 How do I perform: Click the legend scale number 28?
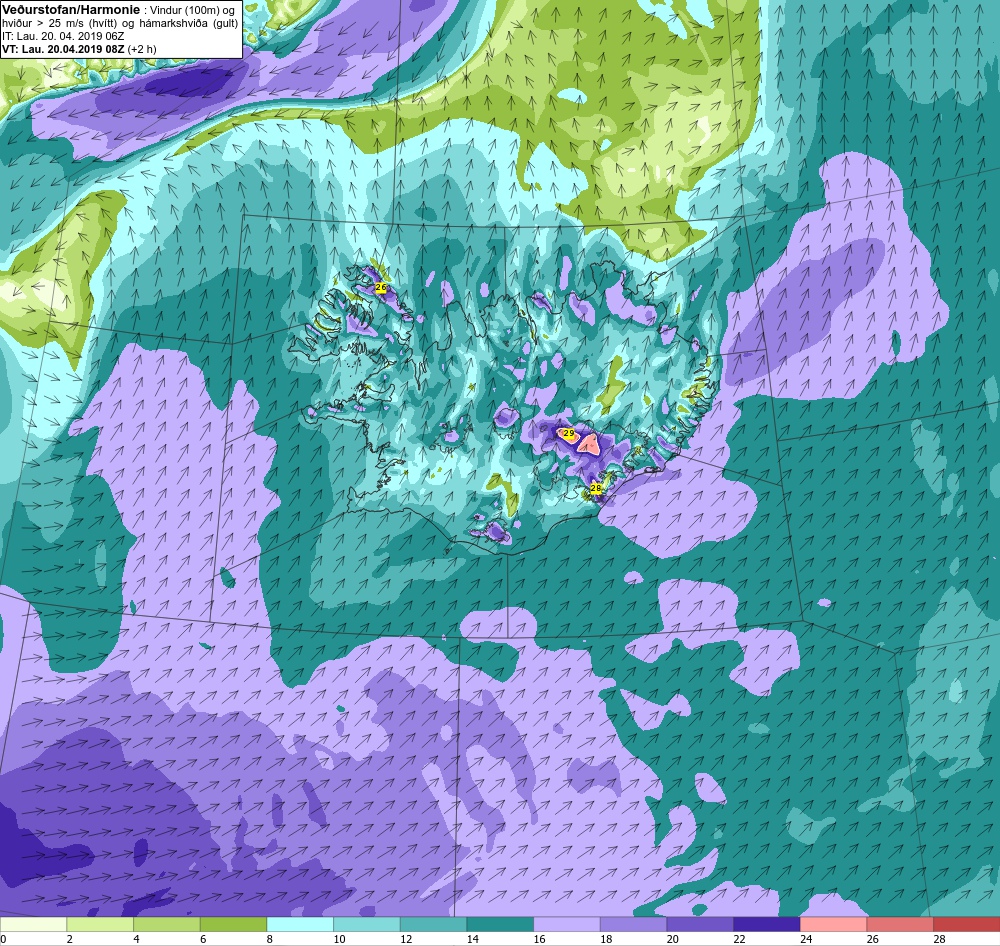click(x=939, y=939)
